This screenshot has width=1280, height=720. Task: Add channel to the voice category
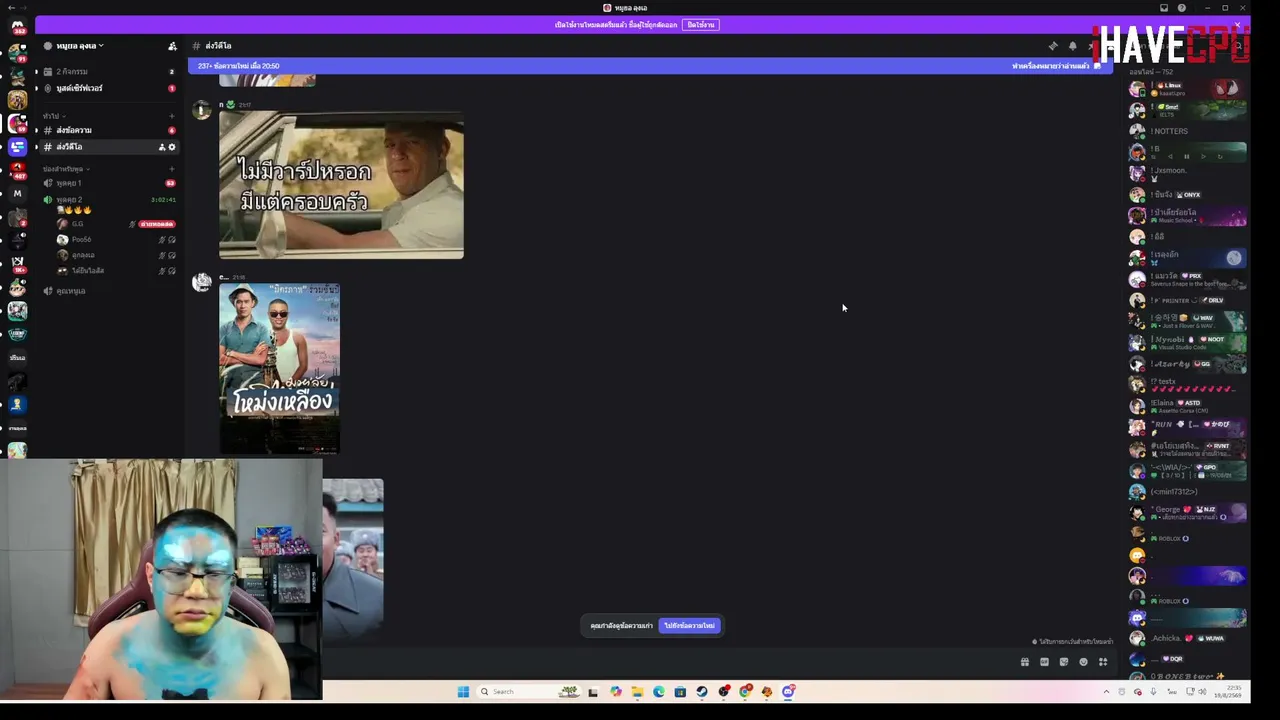171,169
